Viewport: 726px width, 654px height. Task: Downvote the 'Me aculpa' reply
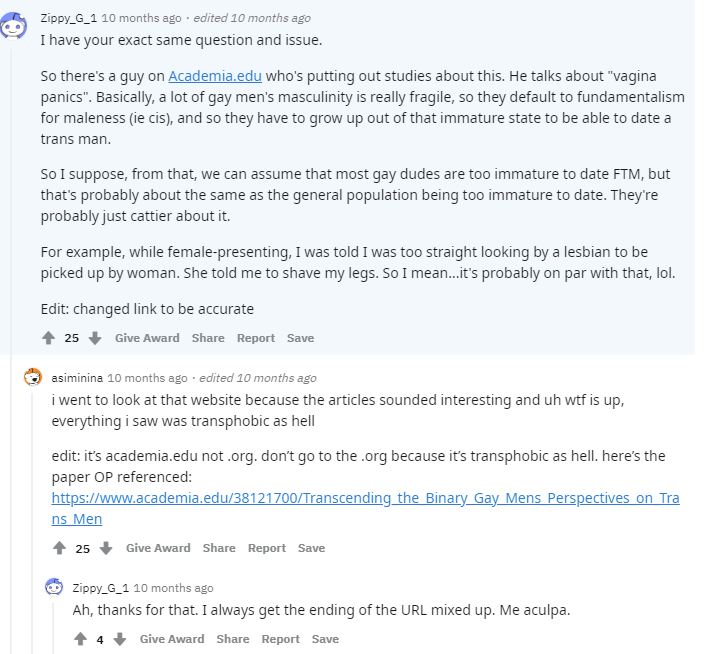coord(120,639)
